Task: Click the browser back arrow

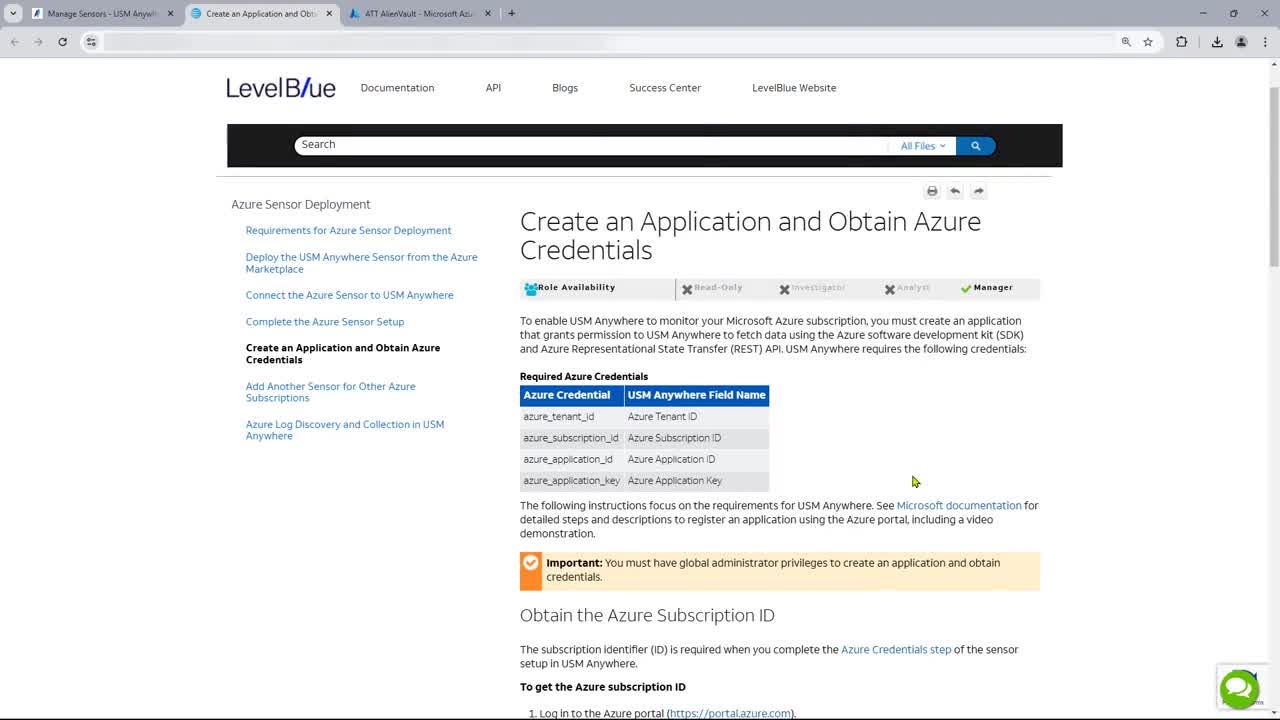Action: [15, 42]
